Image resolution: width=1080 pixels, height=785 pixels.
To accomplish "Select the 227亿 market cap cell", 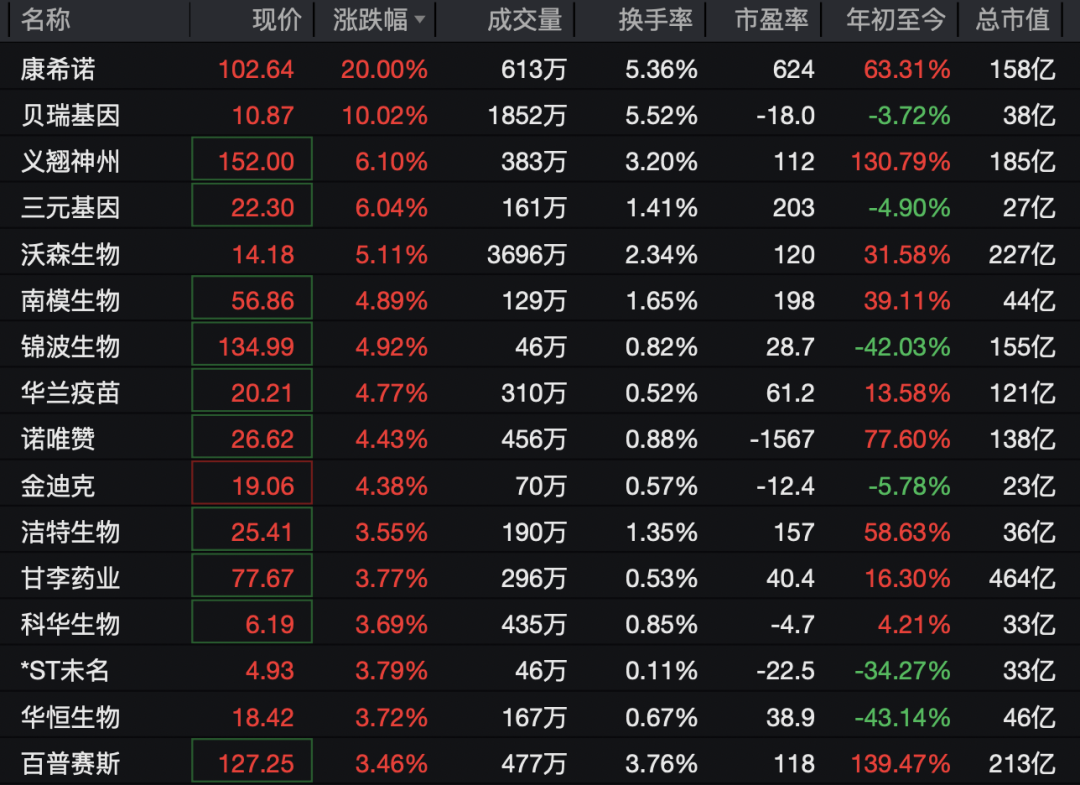I will pyautogui.click(x=1022, y=254).
